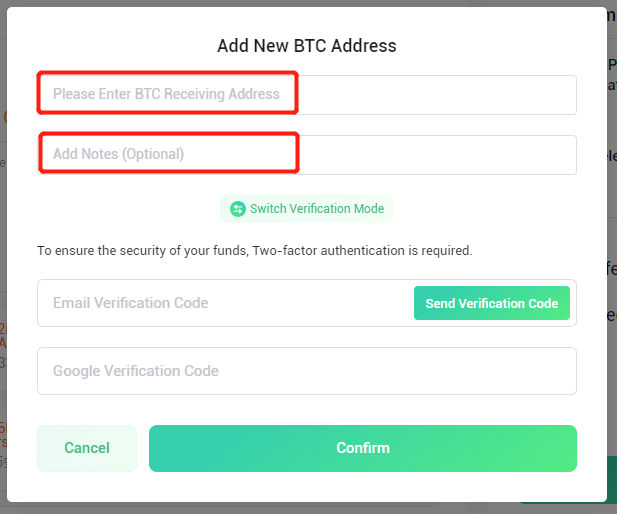The image size is (617, 514).
Task: Send Verification Code to email
Action: coord(491,303)
